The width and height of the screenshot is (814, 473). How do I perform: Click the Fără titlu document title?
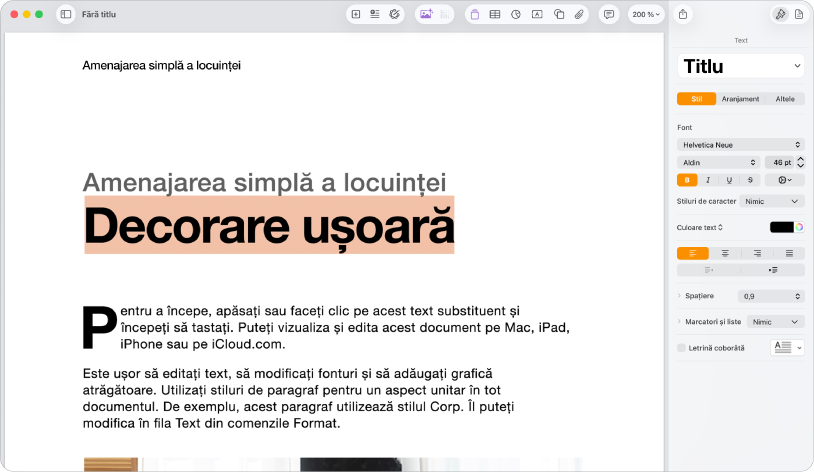[x=99, y=15]
